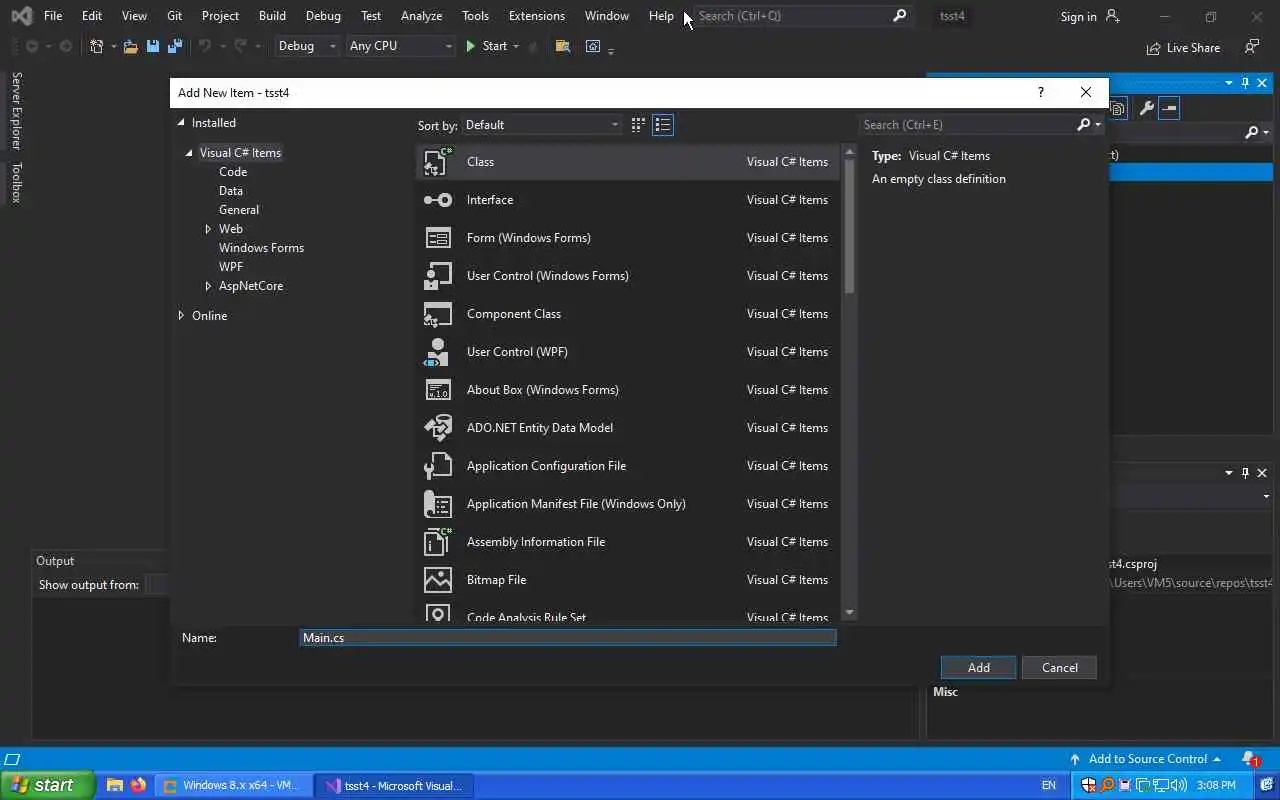Select the Data category
1280x800 pixels.
tap(231, 191)
